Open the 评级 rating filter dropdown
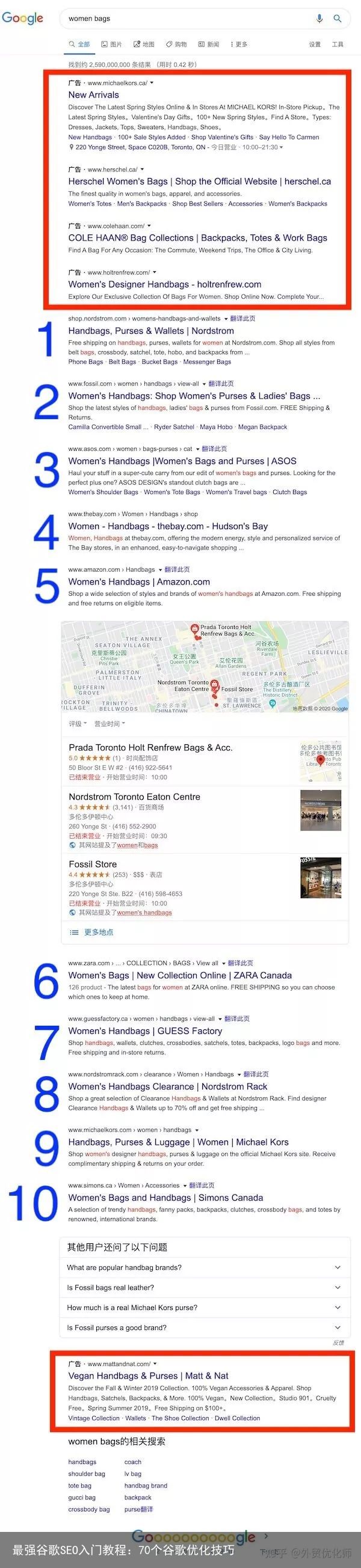Screen dimensions: 361x1568 click(x=78, y=724)
